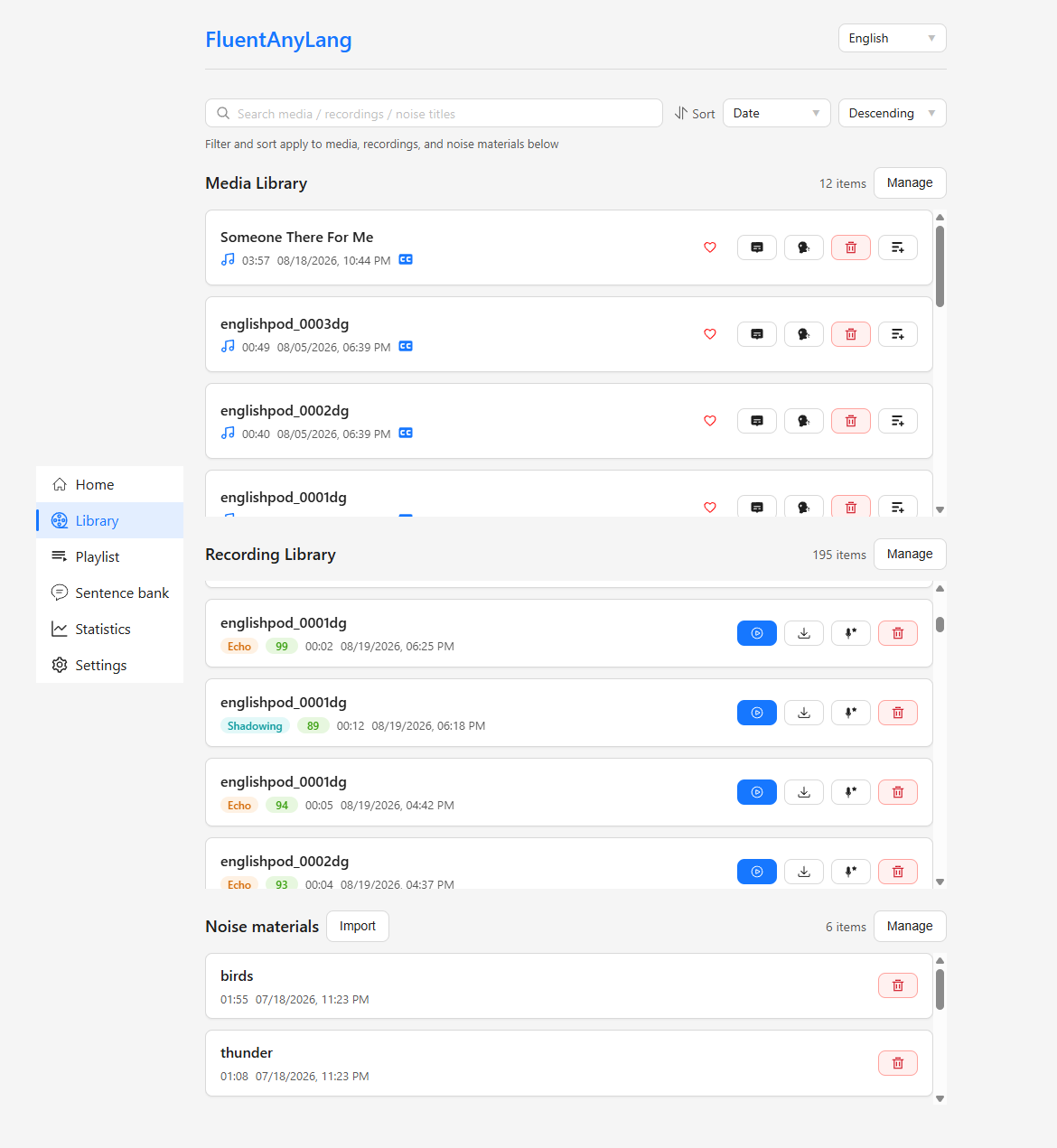Select the Someone There For Me title

pos(296,237)
